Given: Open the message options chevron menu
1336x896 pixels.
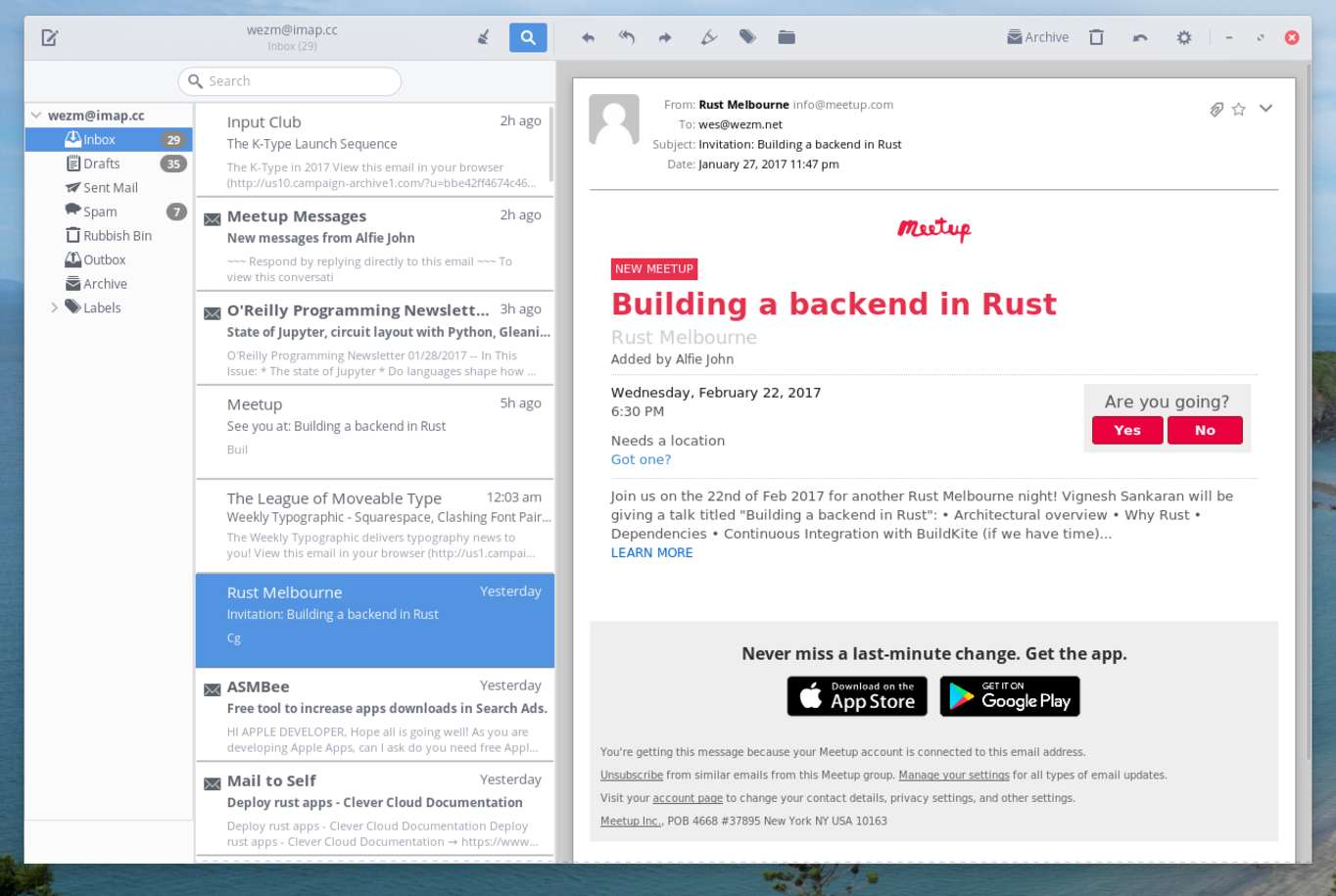Looking at the screenshot, I should (x=1266, y=109).
